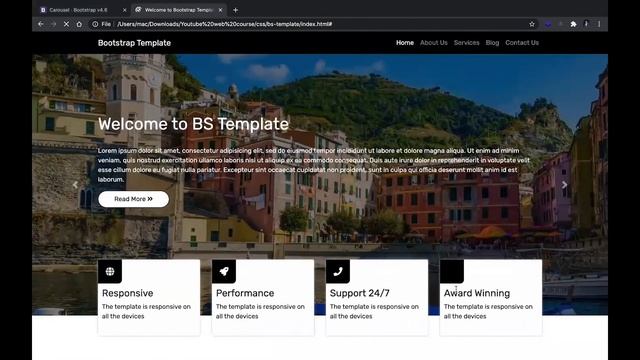
Task: Click the globe icon on Responsive card
Action: (x=110, y=271)
